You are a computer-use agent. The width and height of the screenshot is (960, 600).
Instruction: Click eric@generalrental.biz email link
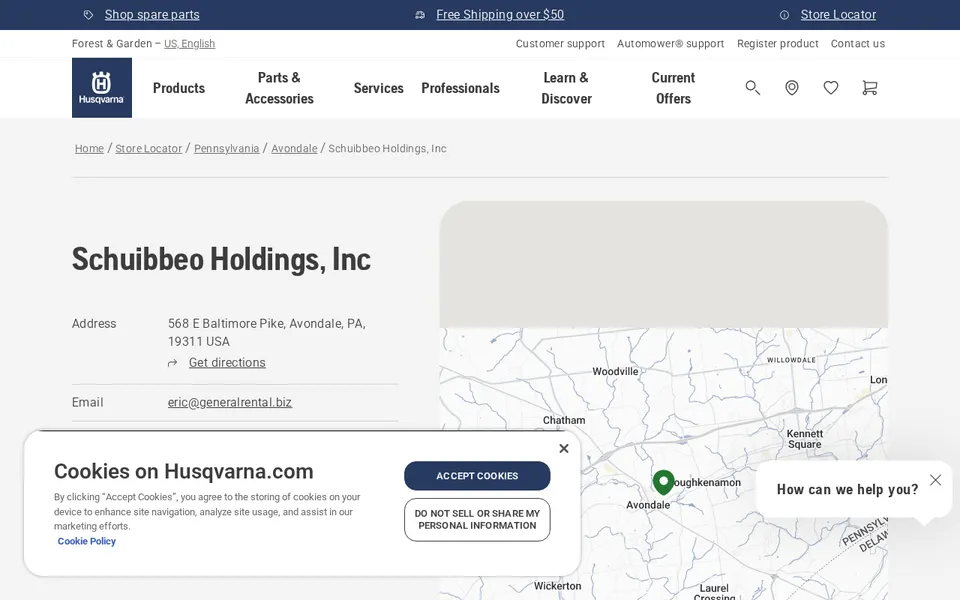click(230, 402)
